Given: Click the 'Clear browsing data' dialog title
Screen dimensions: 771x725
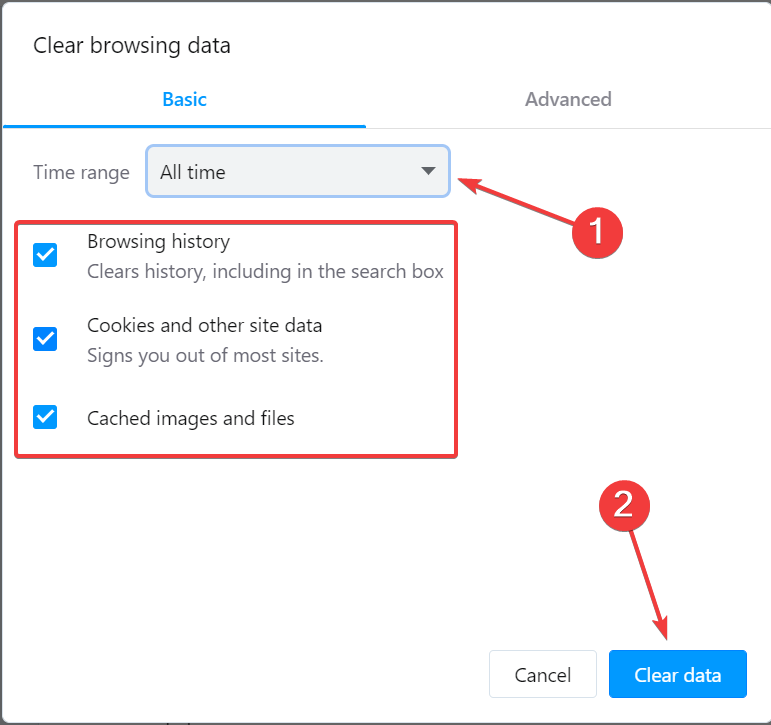Looking at the screenshot, I should (132, 46).
